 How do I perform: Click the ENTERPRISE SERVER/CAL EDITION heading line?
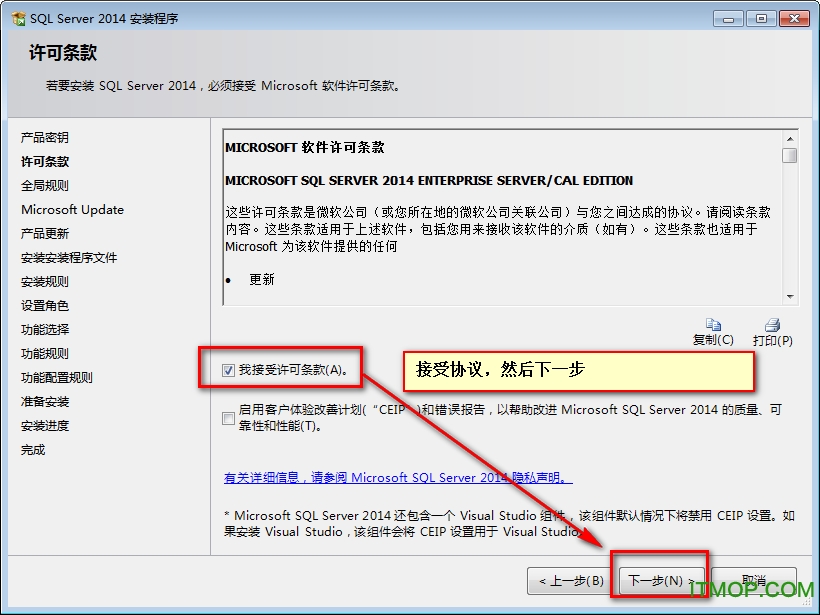(x=429, y=180)
